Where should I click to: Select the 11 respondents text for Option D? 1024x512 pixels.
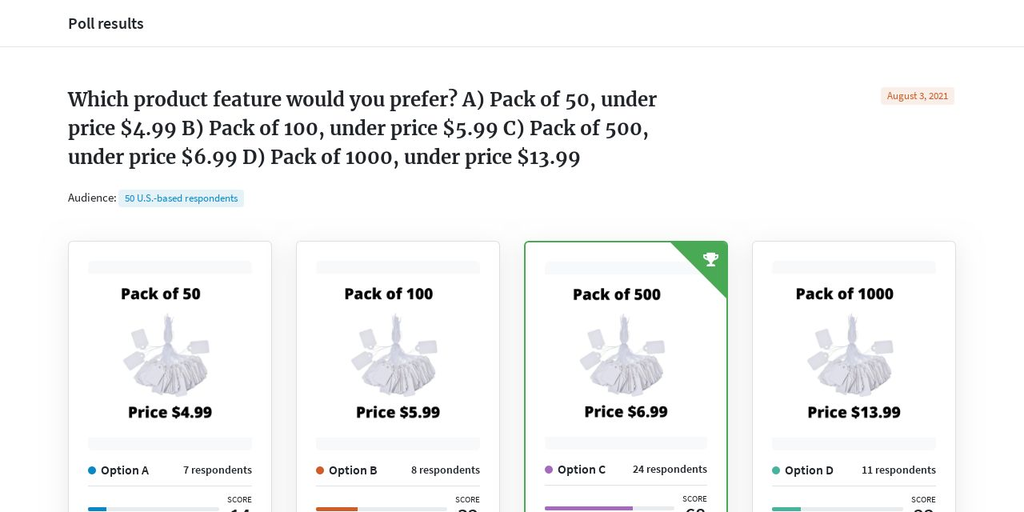click(899, 470)
